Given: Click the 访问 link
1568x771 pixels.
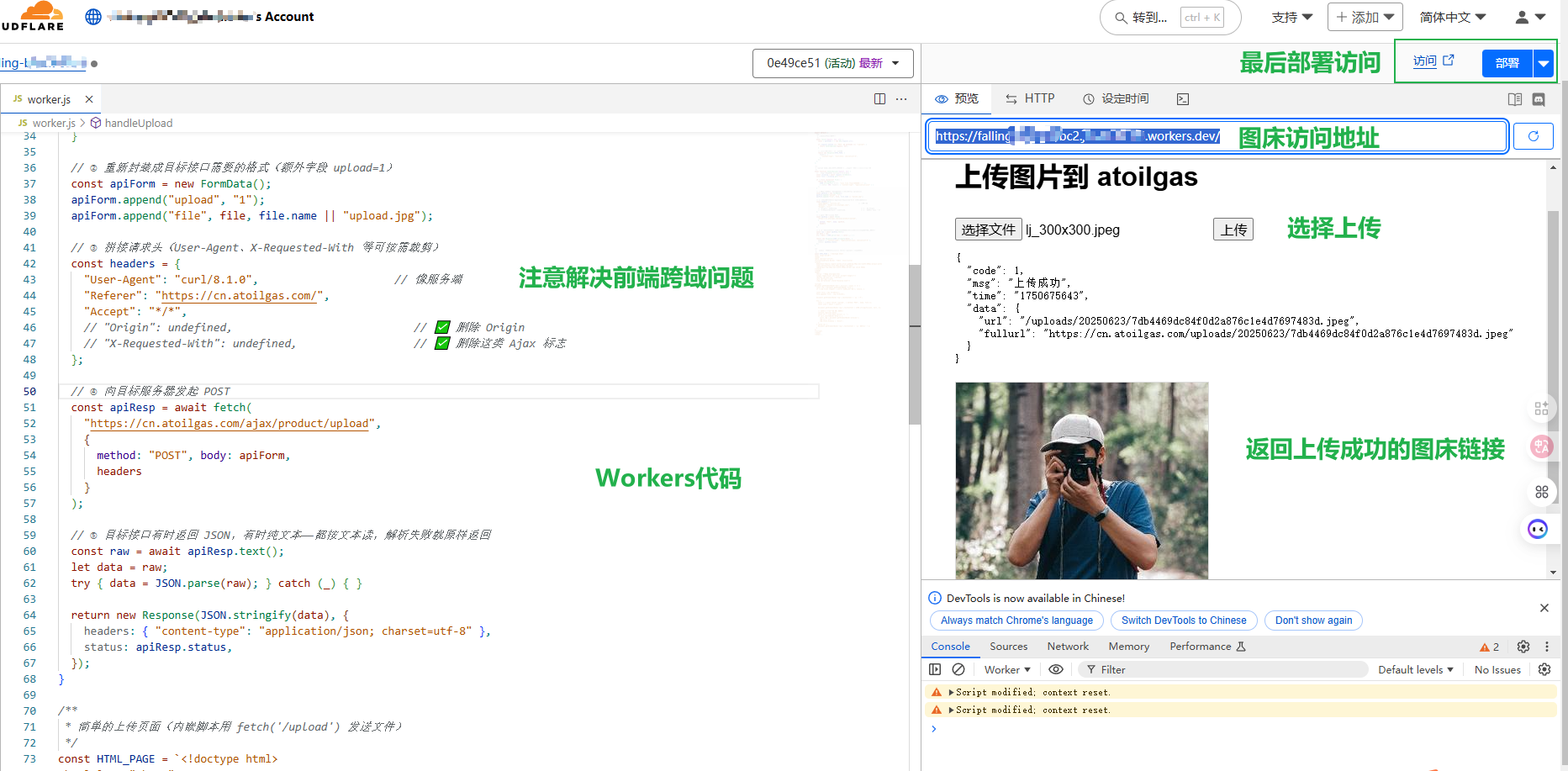Looking at the screenshot, I should point(1424,61).
